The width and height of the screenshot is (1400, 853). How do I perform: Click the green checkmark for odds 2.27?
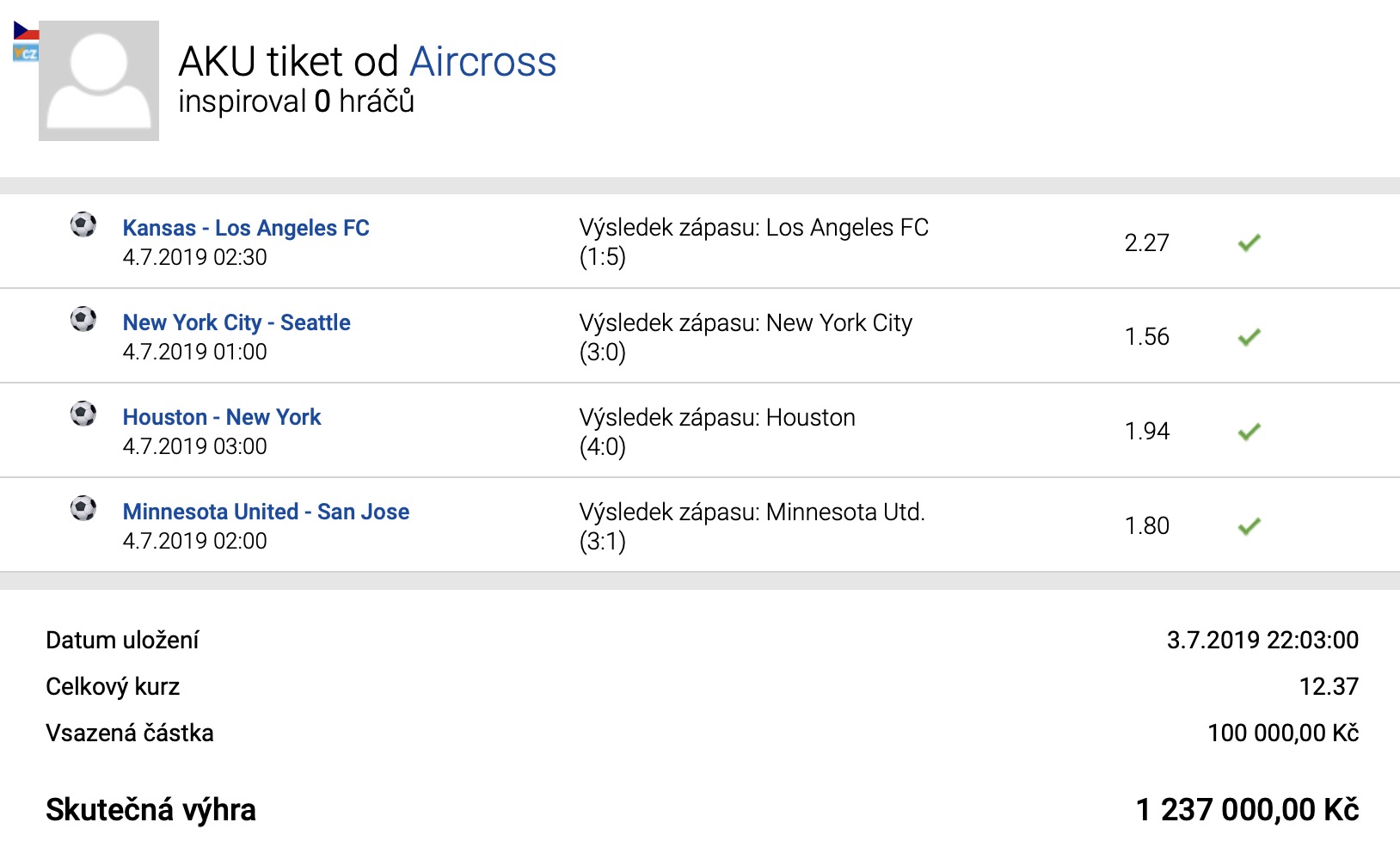tap(1250, 243)
